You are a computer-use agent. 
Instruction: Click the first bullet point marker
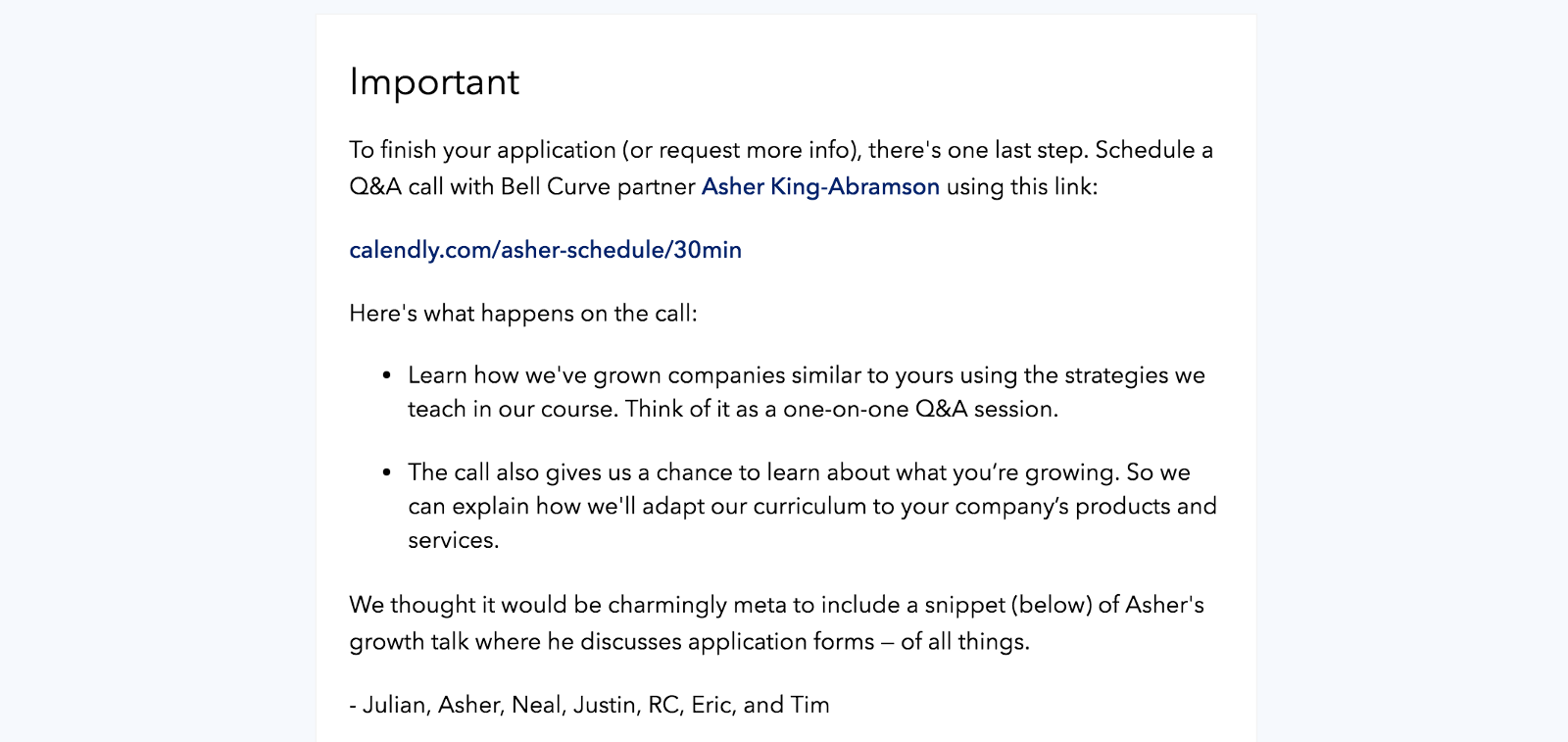point(387,375)
